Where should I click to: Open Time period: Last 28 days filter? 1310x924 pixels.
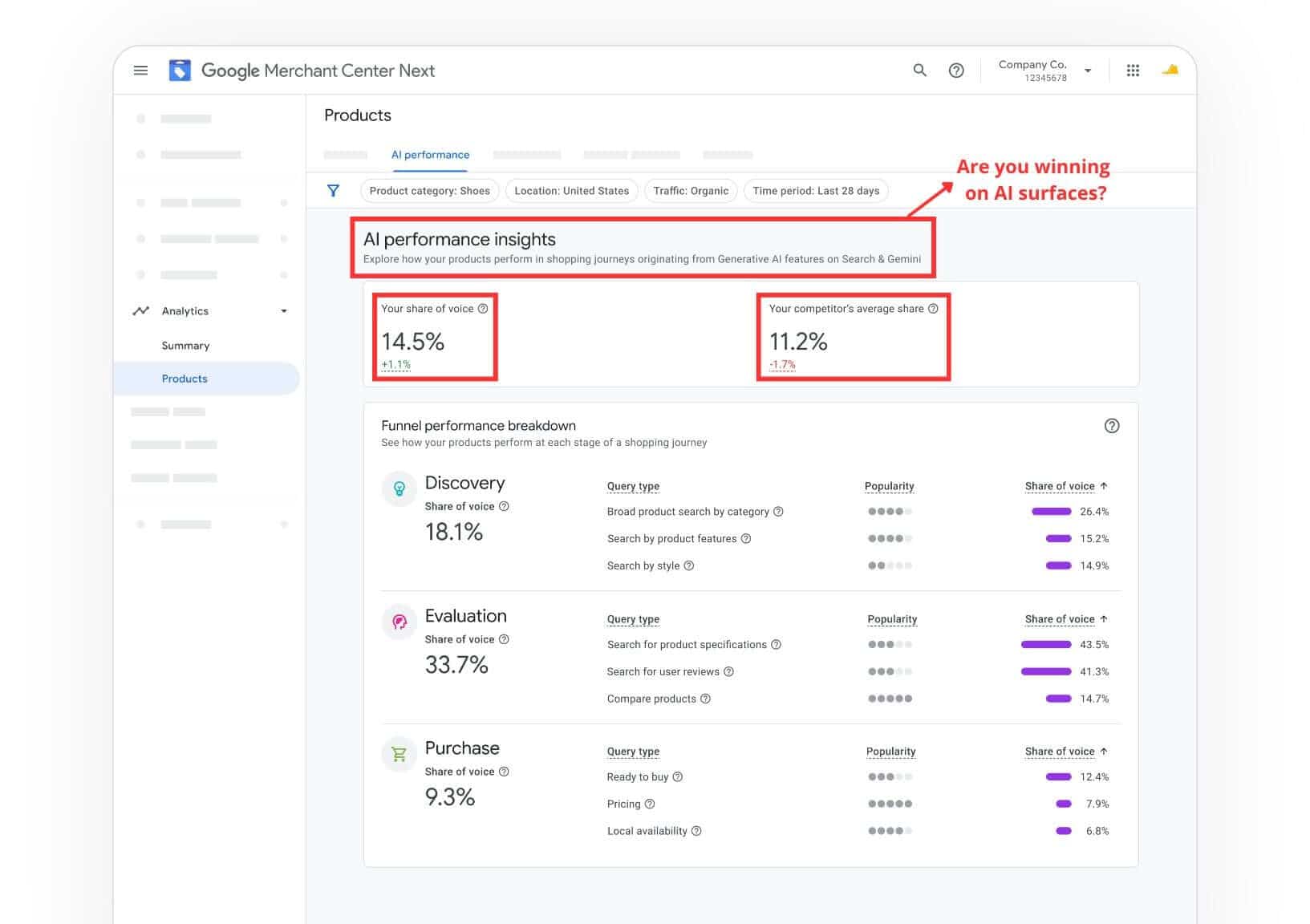[x=816, y=191]
